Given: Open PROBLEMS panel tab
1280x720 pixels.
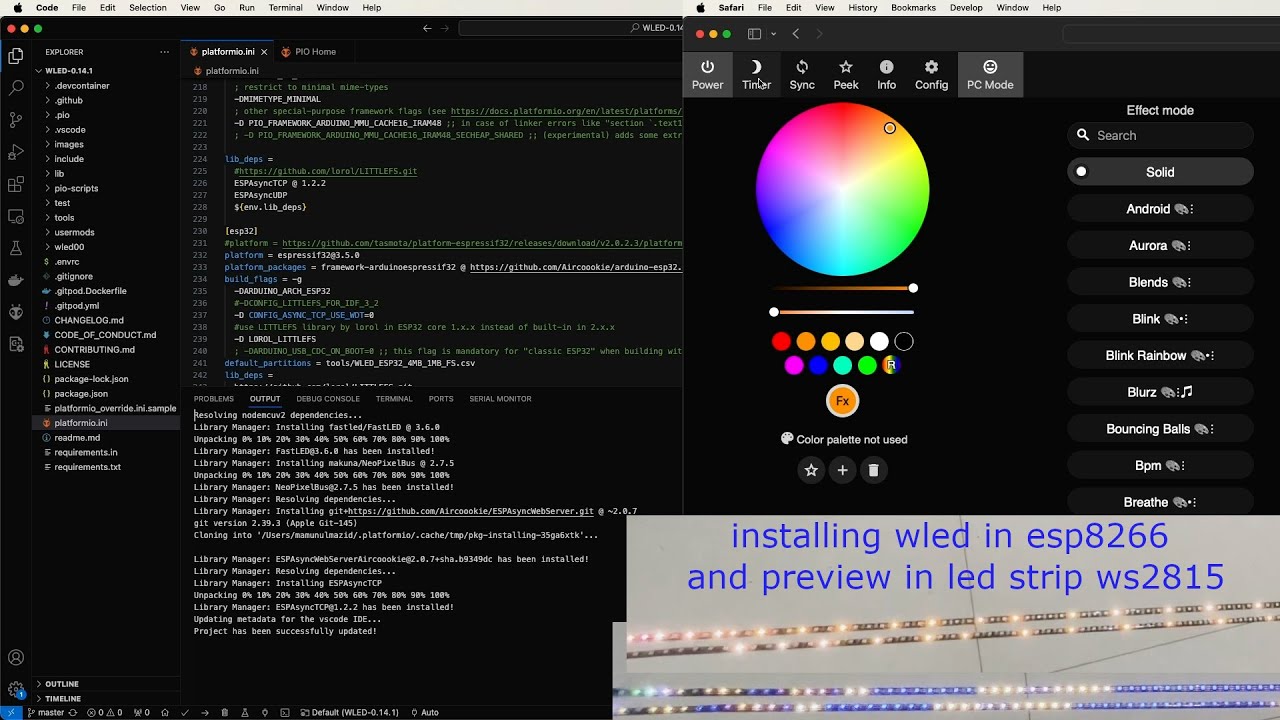Looking at the screenshot, I should 214,399.
